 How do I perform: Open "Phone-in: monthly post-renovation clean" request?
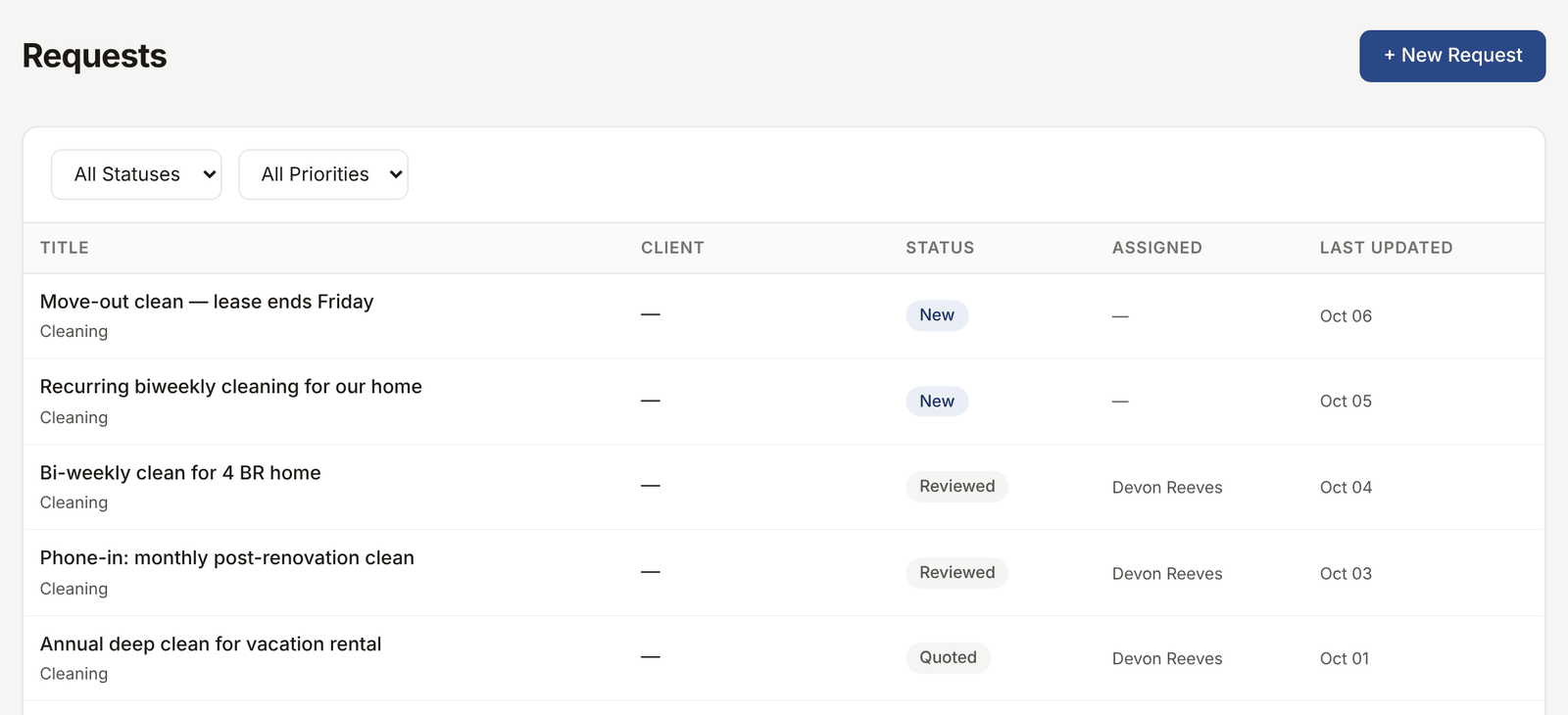click(x=227, y=558)
